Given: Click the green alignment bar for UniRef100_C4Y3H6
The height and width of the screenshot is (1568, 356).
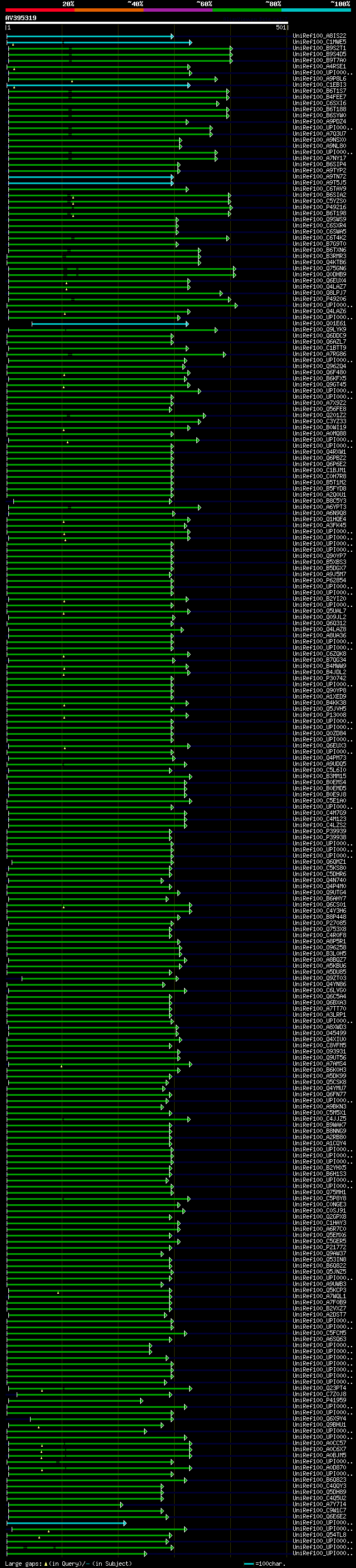Looking at the screenshot, I should (99, 911).
